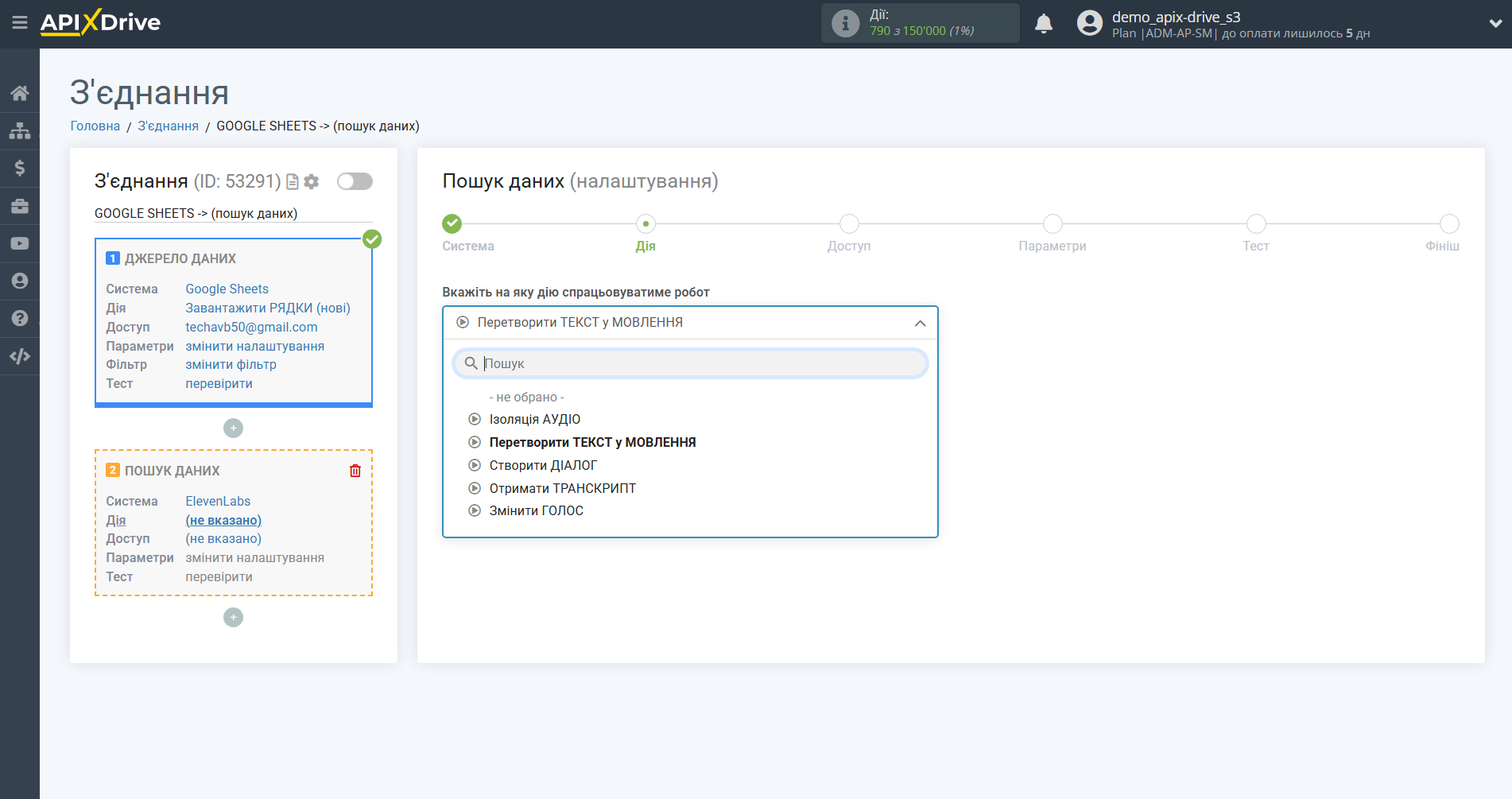Click the notifications bell icon

pos(1044,23)
